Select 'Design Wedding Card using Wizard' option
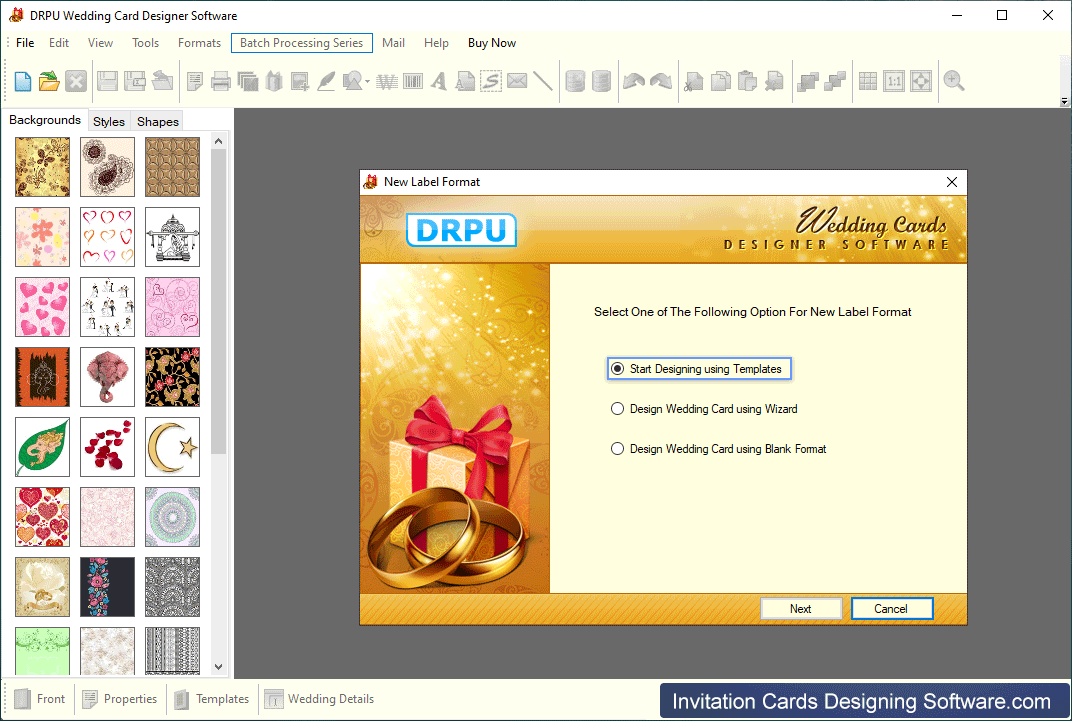 point(704,409)
